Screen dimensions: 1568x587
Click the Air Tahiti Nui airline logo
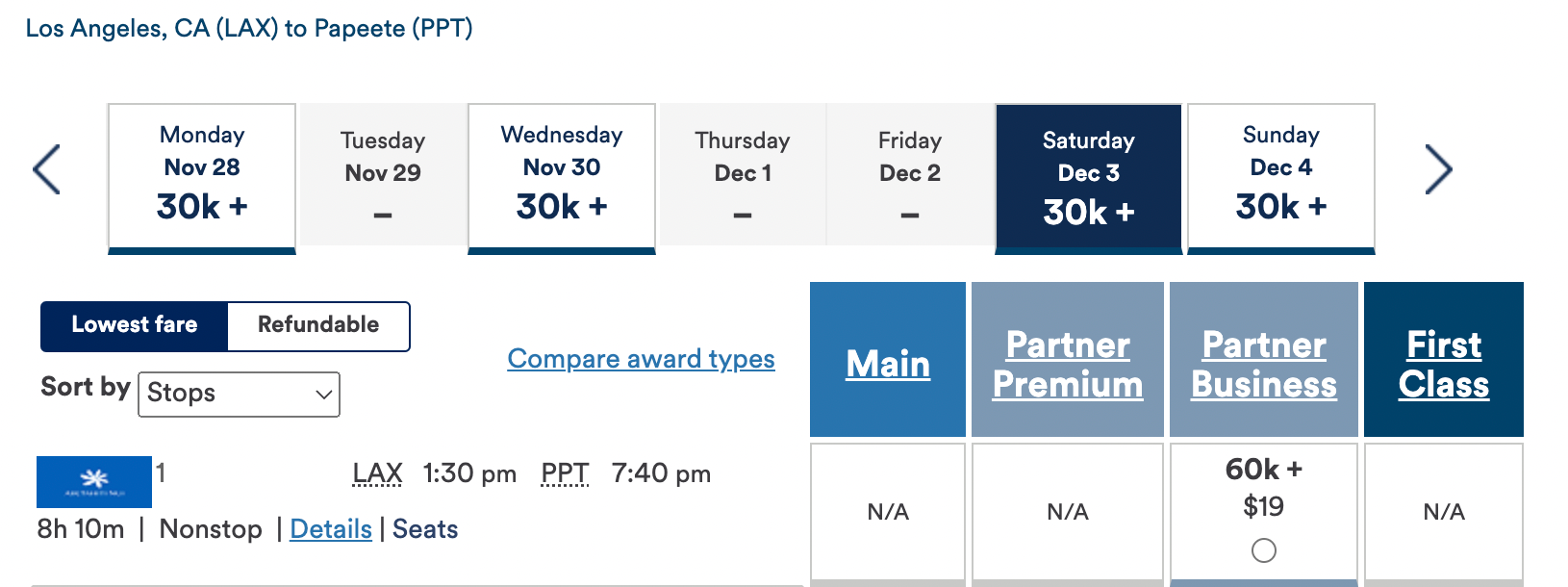[94, 481]
